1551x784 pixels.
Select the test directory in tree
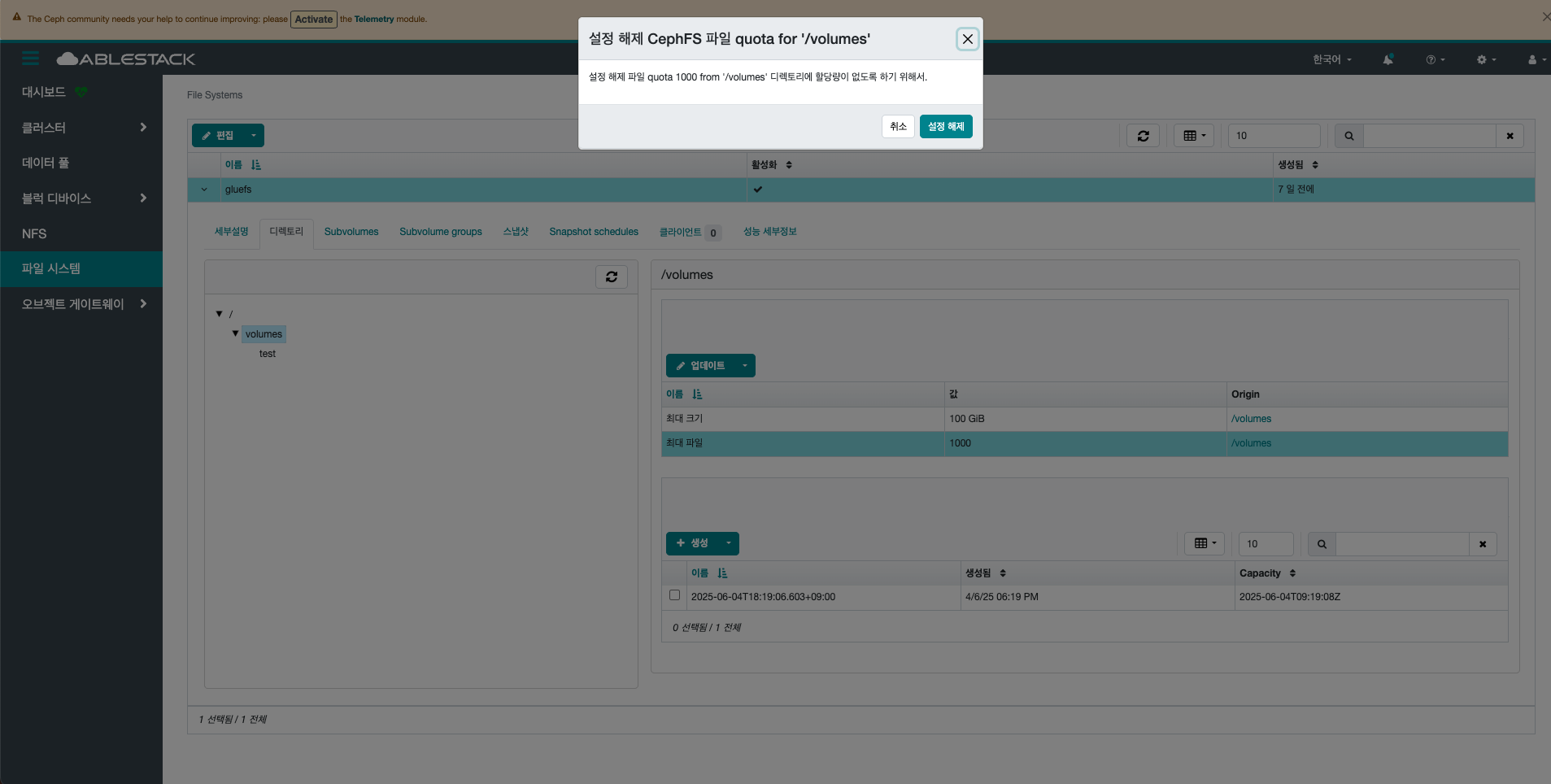268,354
